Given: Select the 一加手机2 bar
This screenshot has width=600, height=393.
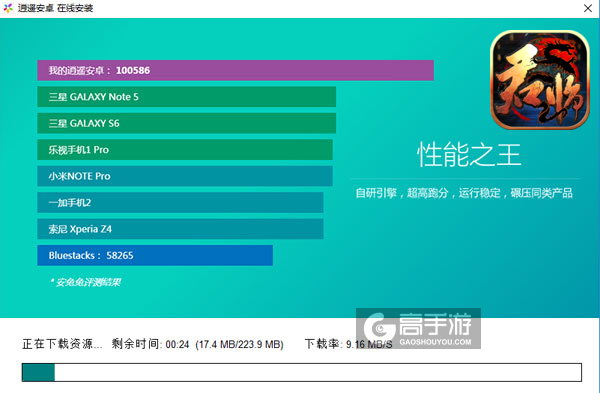Looking at the screenshot, I should pos(180,202).
